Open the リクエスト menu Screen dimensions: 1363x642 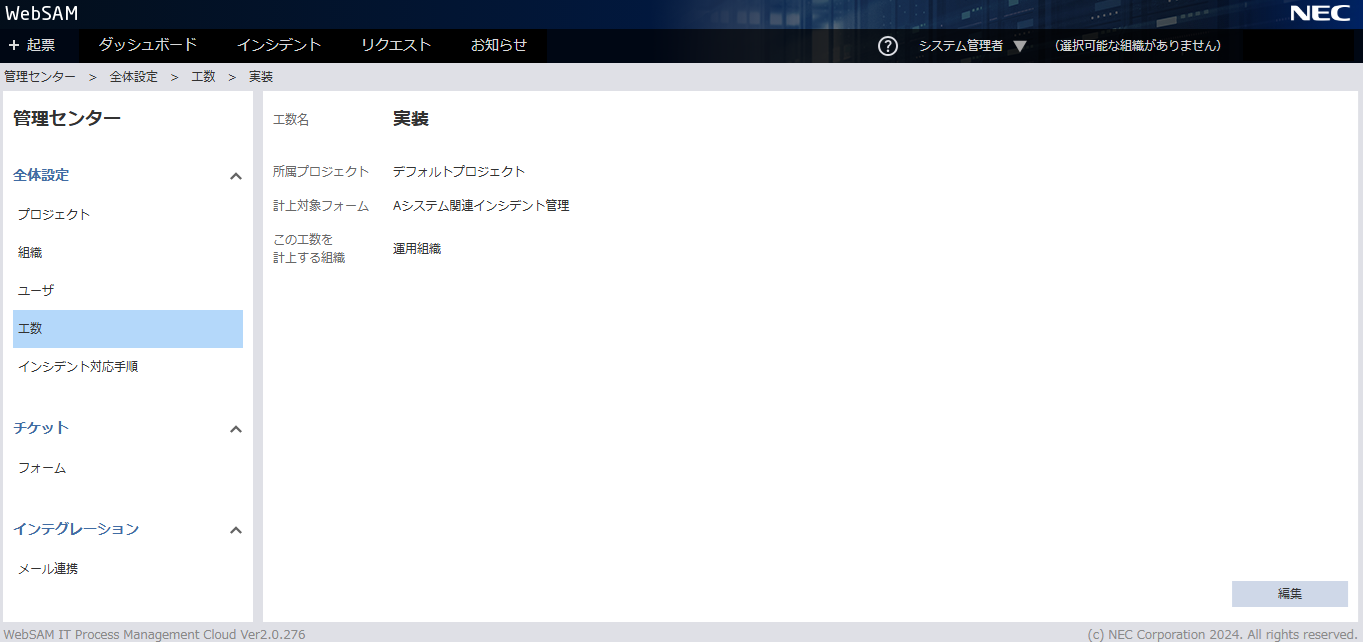coord(396,45)
